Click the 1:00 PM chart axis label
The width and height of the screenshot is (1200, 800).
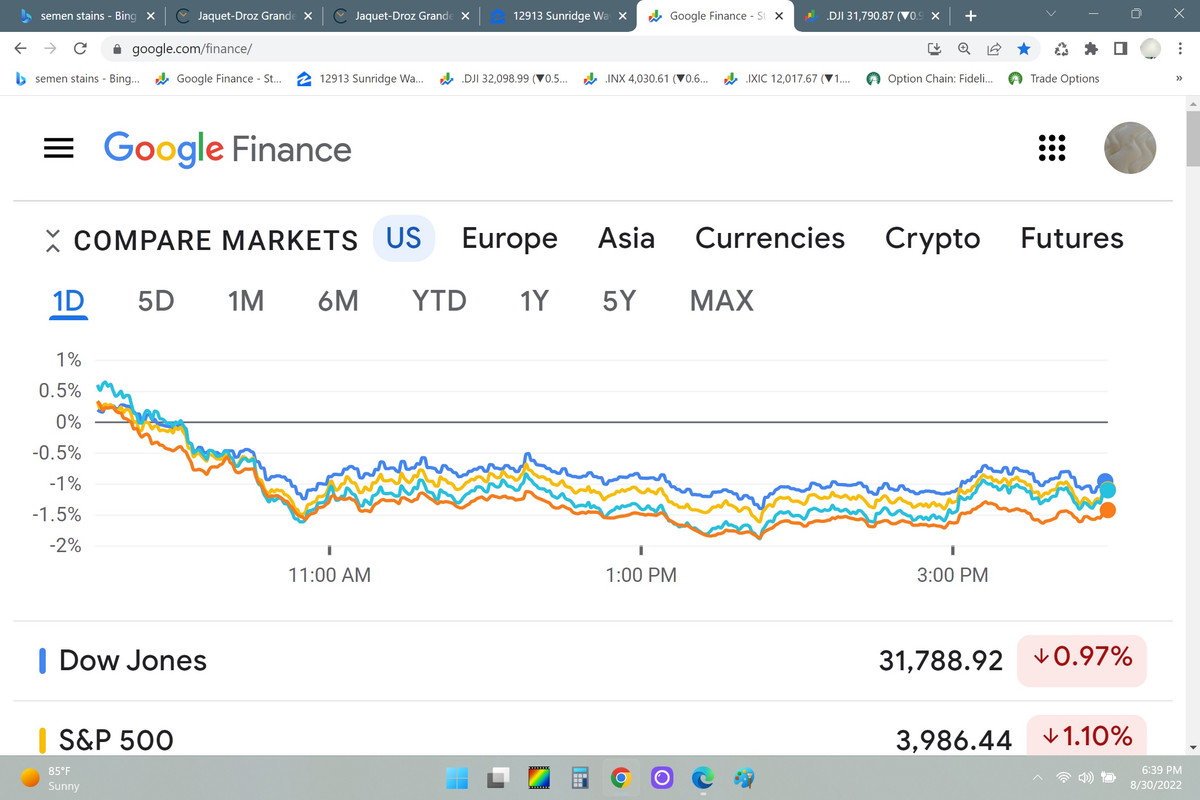(x=641, y=575)
